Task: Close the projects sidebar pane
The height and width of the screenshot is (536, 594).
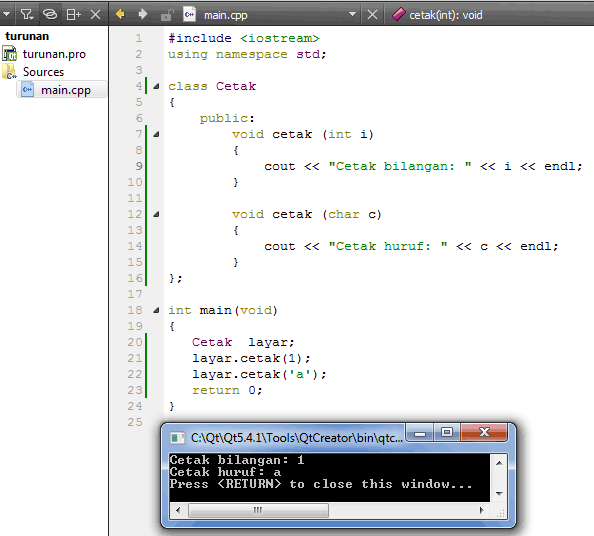Action: click(x=95, y=15)
